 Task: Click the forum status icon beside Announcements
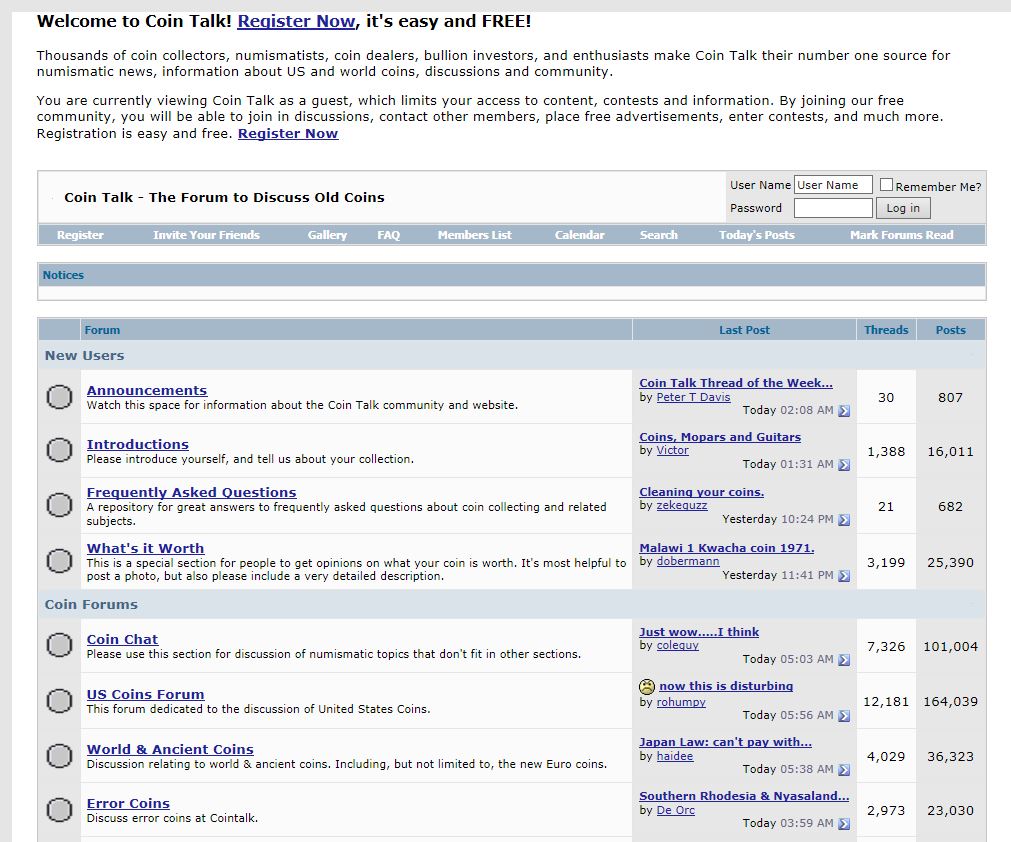click(59, 397)
